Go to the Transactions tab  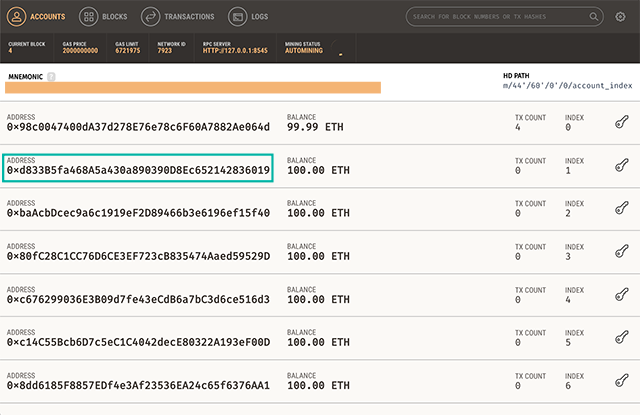pos(177,17)
